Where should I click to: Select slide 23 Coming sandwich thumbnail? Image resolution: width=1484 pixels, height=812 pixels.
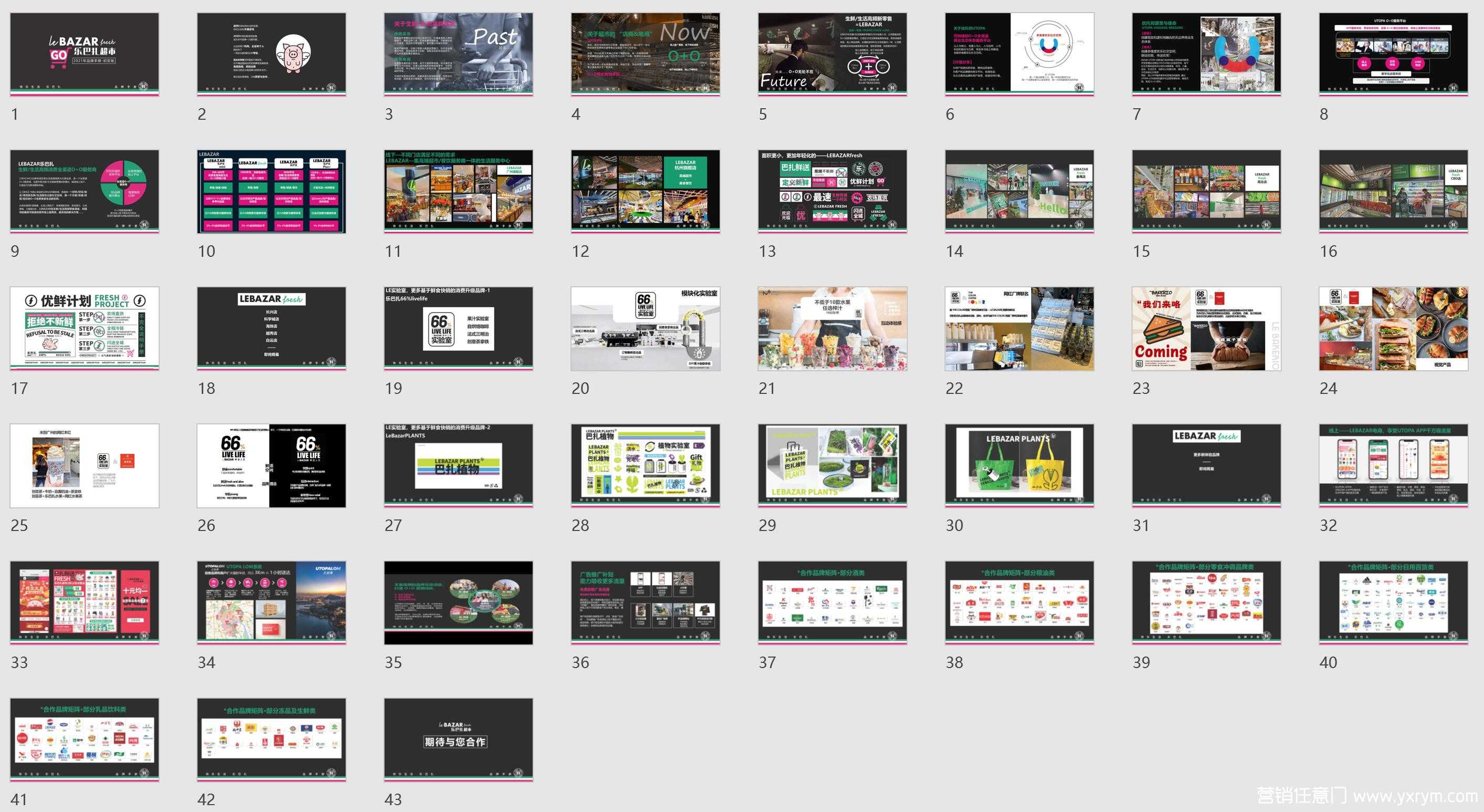pos(1206,328)
